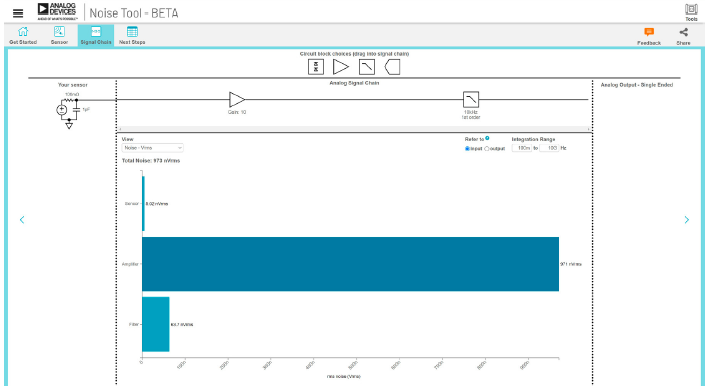This screenshot has width=709, height=388.
Task: Click the Share icon
Action: pos(683,36)
